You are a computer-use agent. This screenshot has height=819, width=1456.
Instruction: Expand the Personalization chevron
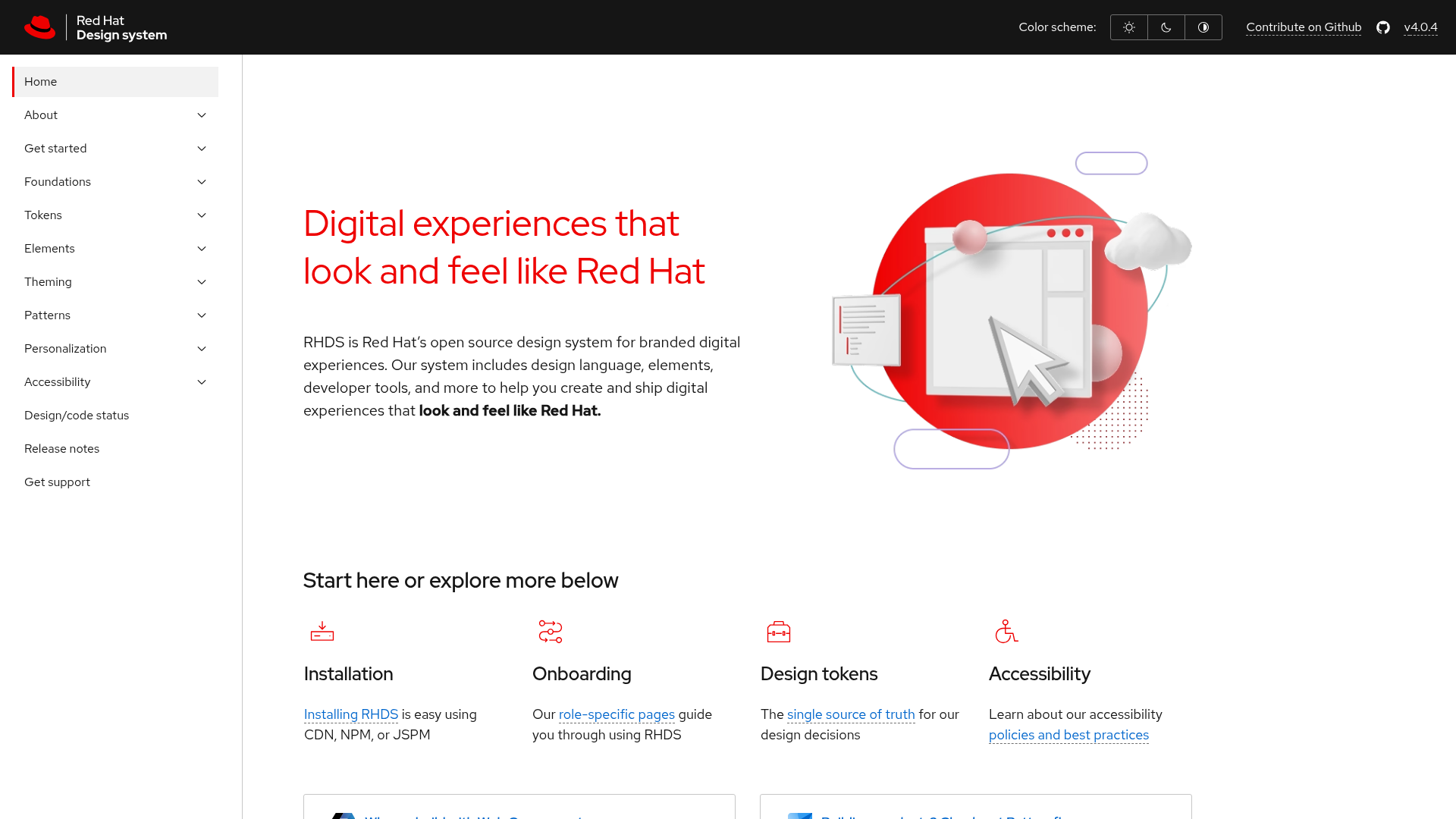[202, 349]
